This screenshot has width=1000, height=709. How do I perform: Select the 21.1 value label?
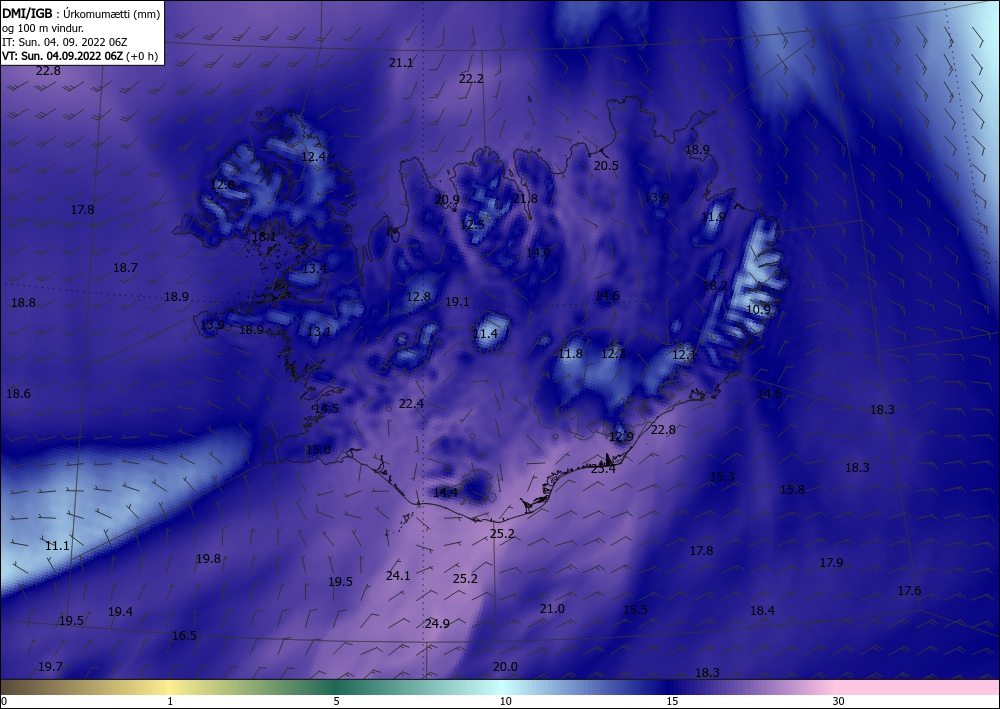(401, 62)
